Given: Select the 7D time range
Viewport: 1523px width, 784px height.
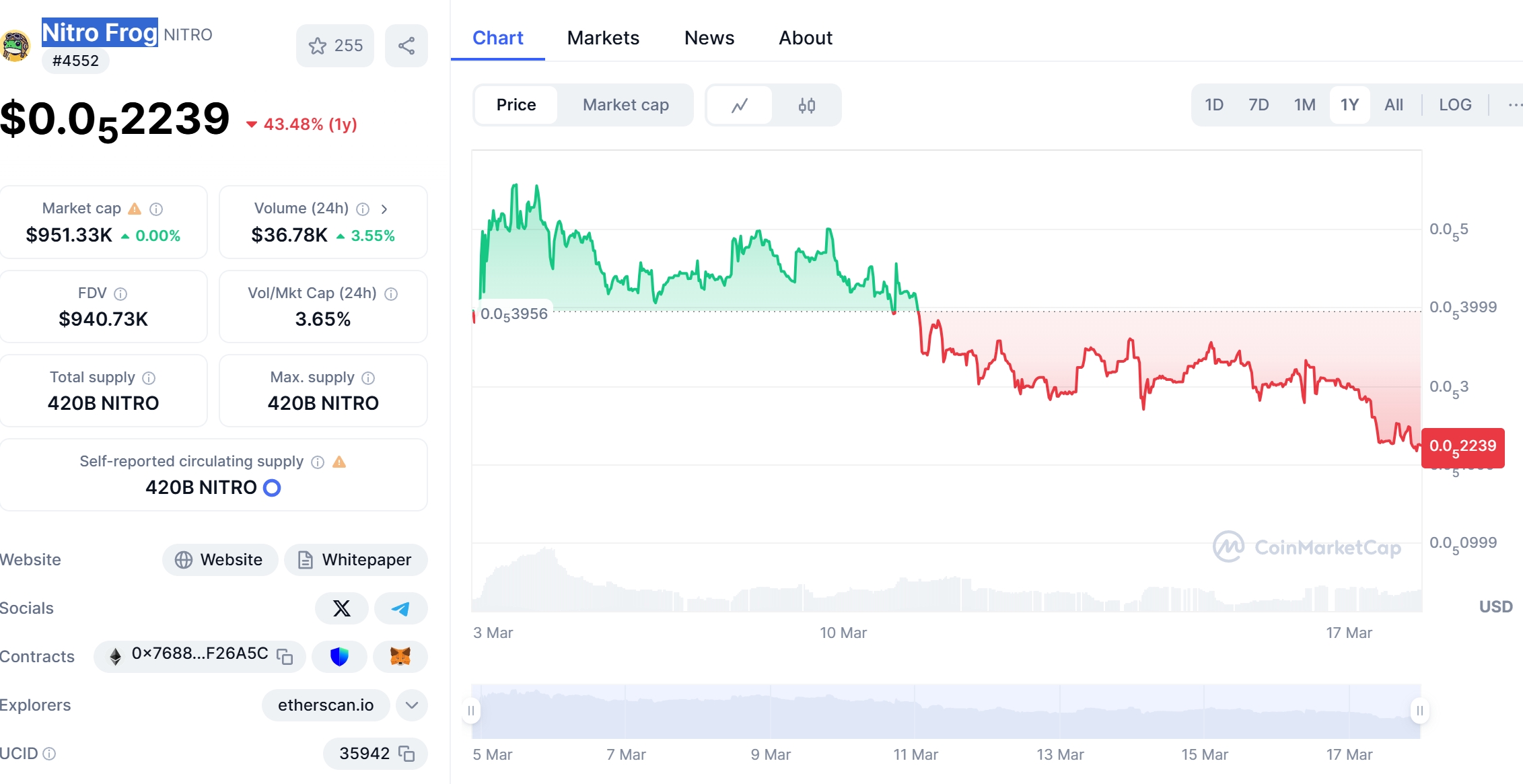Looking at the screenshot, I should [1259, 105].
